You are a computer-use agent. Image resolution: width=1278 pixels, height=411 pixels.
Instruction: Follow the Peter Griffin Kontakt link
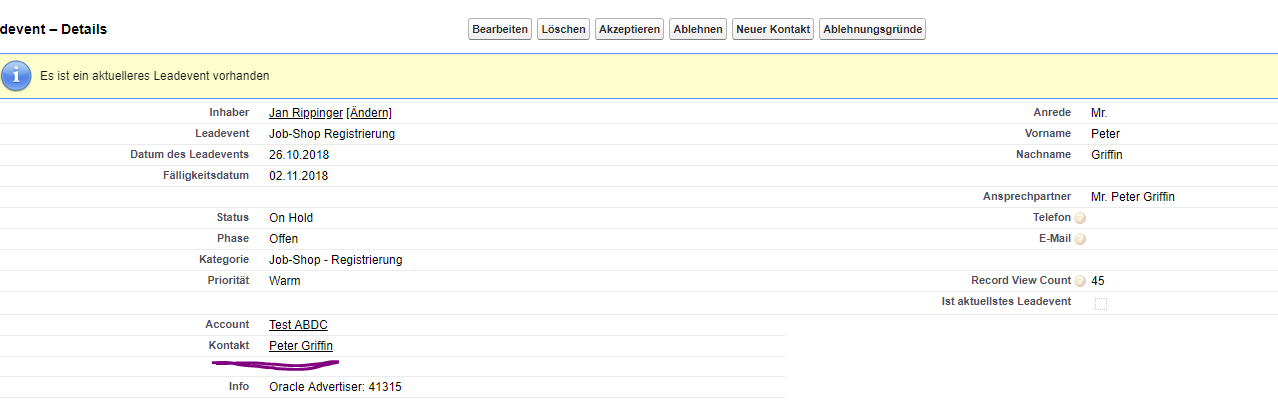pyautogui.click(x=301, y=346)
